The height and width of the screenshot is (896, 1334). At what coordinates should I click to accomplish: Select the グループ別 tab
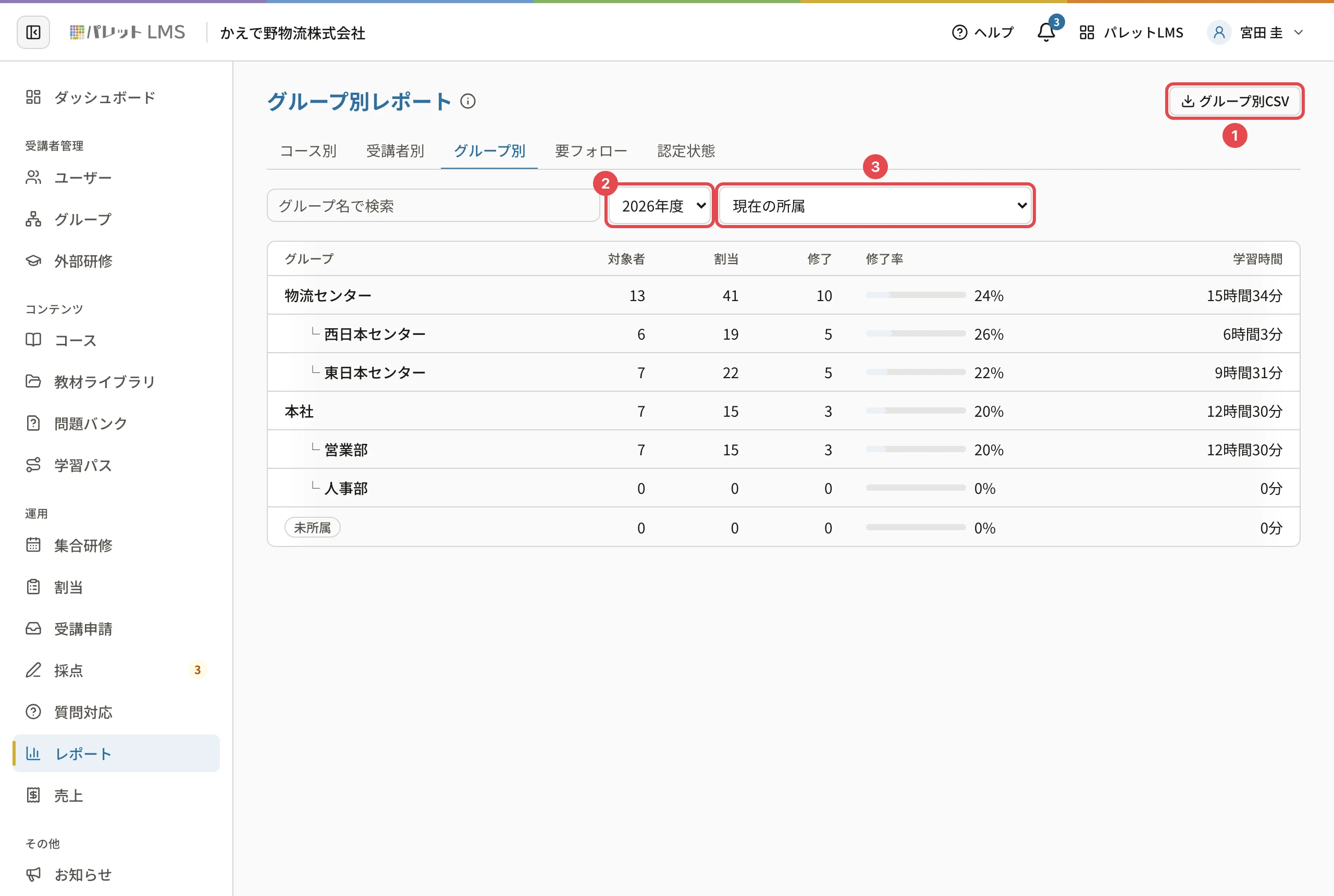(489, 151)
